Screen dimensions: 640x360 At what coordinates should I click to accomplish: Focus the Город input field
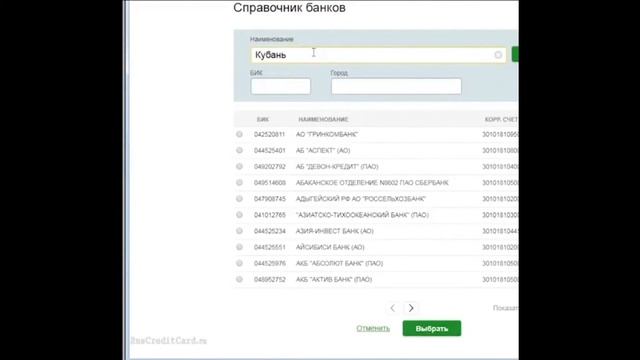(396, 87)
